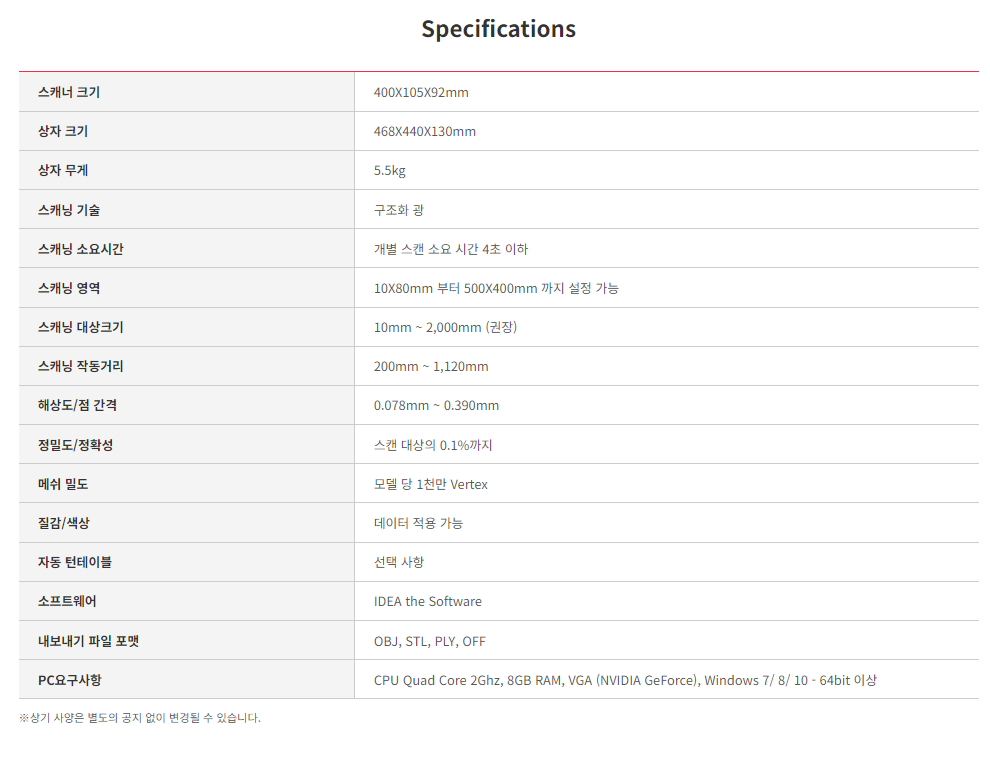Select the 468X440X130mm box size value
Screen dimensions: 990x764
[x=425, y=131]
